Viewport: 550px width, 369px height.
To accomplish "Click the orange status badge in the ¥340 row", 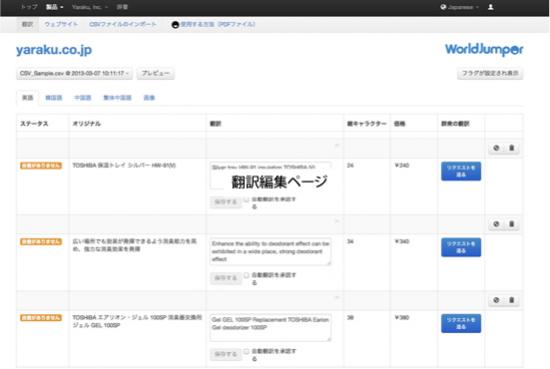I will tap(41, 242).
